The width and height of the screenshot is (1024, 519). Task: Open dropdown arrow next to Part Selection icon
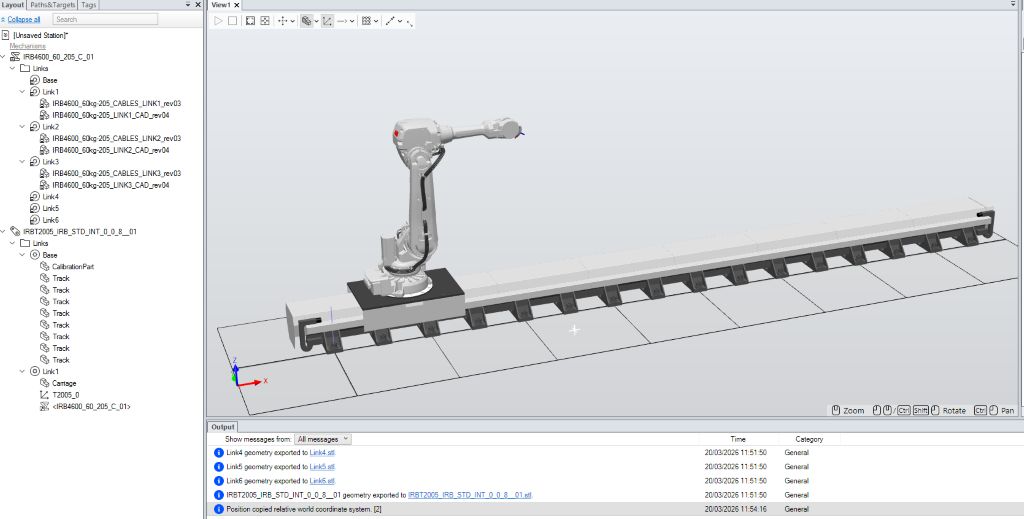(x=316, y=21)
